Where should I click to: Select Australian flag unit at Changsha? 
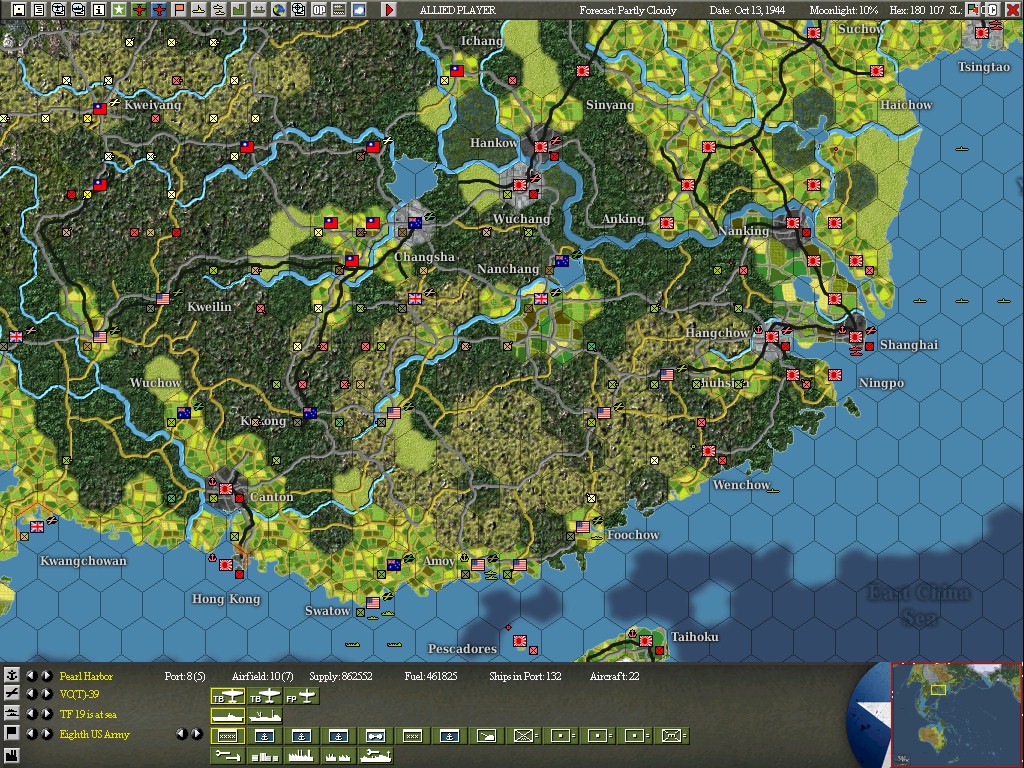point(415,223)
